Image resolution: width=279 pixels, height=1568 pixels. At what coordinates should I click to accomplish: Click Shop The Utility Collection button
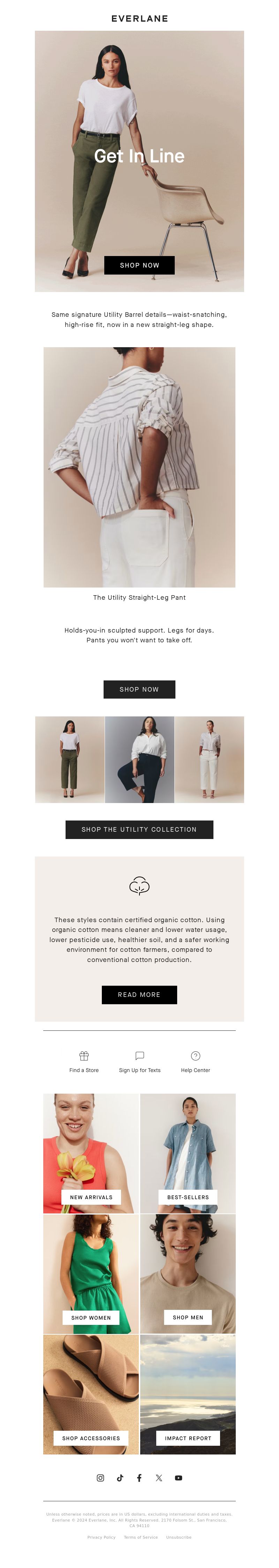(x=139, y=829)
